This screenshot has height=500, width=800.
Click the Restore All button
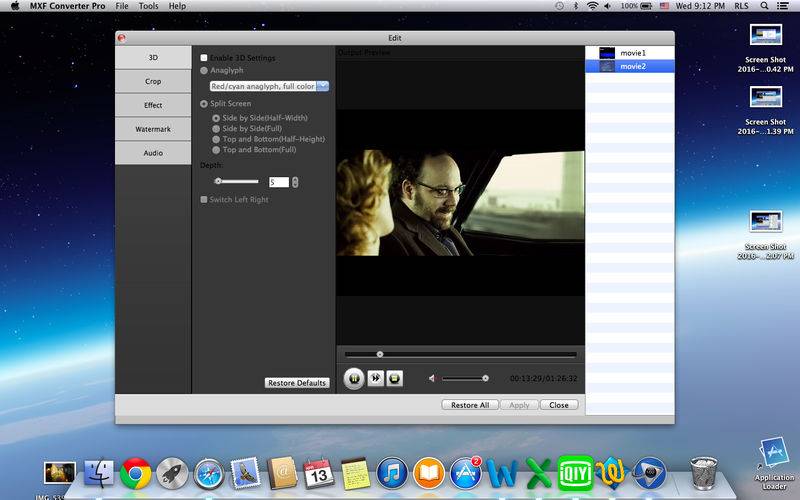(470, 405)
